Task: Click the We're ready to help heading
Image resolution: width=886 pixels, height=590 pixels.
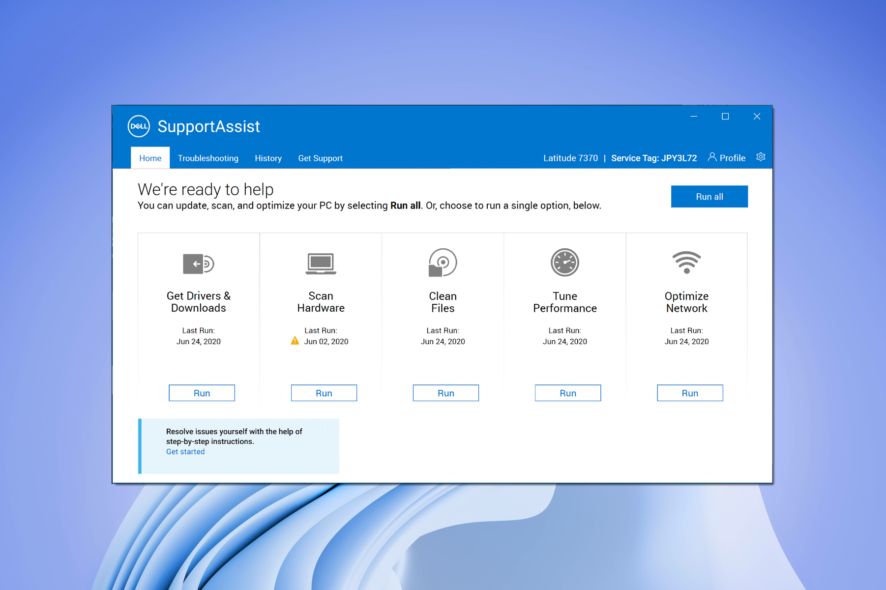Action: 206,189
